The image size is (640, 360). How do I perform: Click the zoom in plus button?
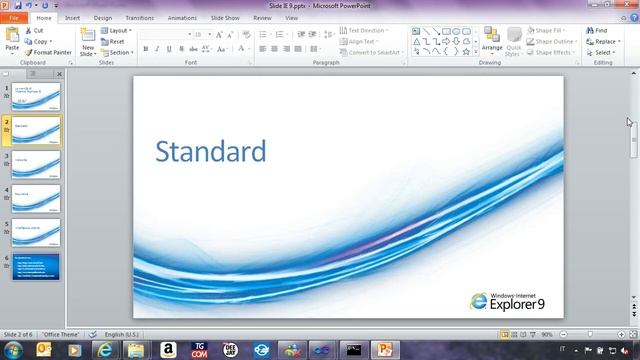[621, 335]
